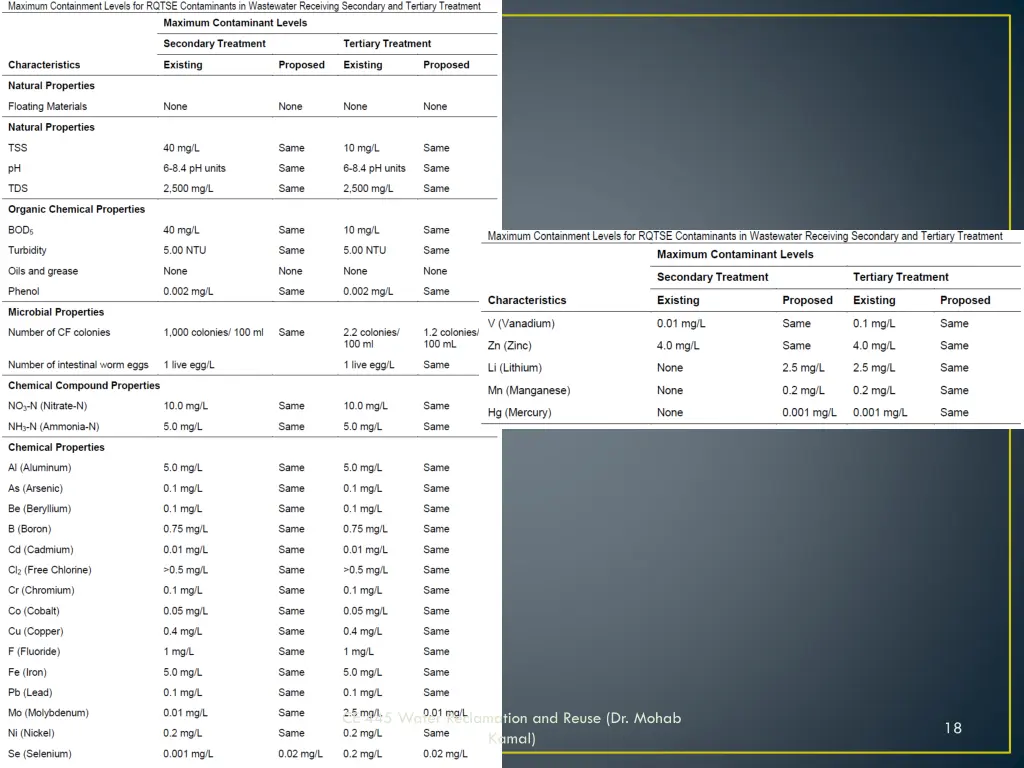Click the 'Cr (Chromium)' row label
Screen dimensions: 1024x768
pyautogui.click(x=41, y=590)
